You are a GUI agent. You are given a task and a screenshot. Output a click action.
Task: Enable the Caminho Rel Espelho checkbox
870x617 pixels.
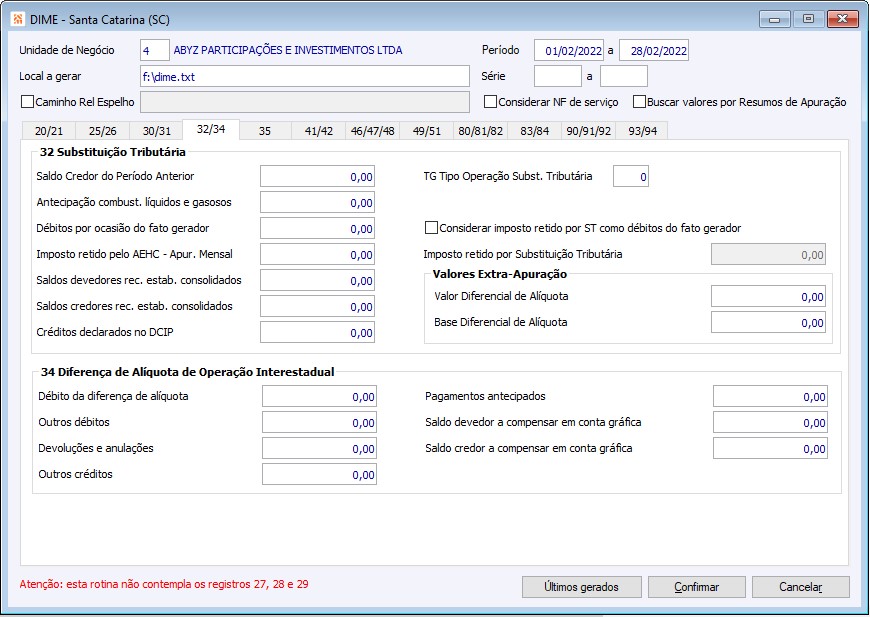[x=27, y=102]
